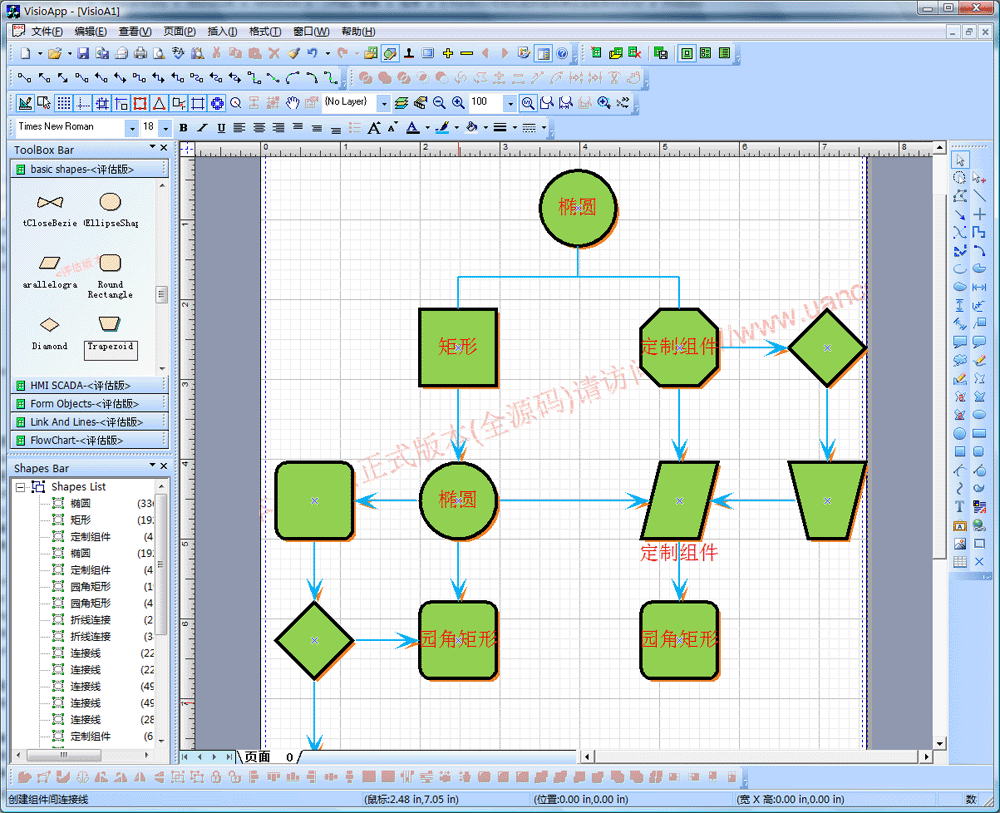Click the Save icon in the toolbar

[x=83, y=53]
